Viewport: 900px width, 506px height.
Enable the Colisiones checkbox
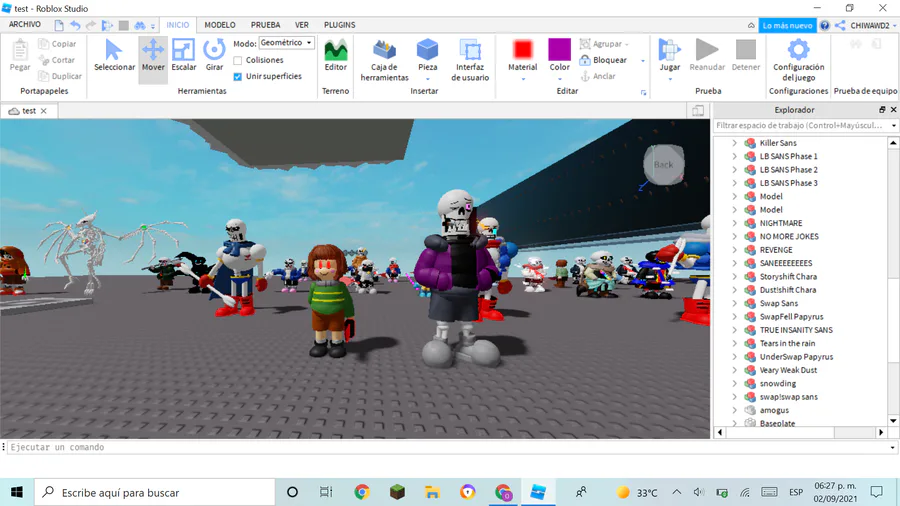tap(238, 60)
